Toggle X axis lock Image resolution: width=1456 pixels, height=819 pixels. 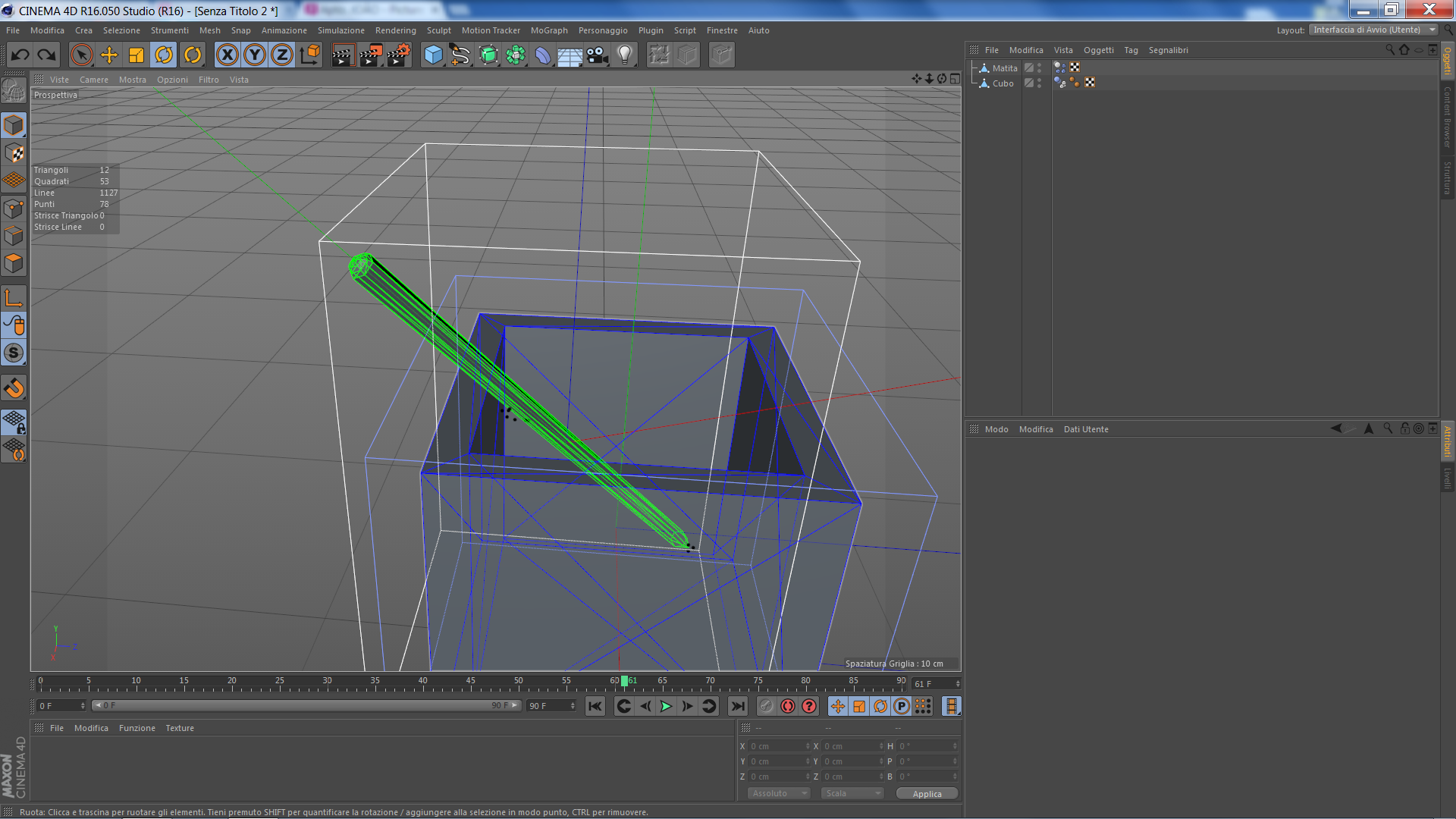point(227,55)
